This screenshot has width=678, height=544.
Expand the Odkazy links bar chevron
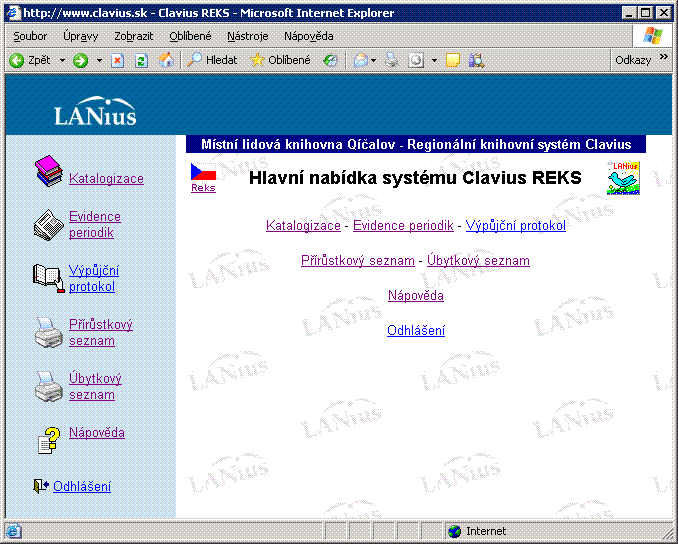coord(664,57)
